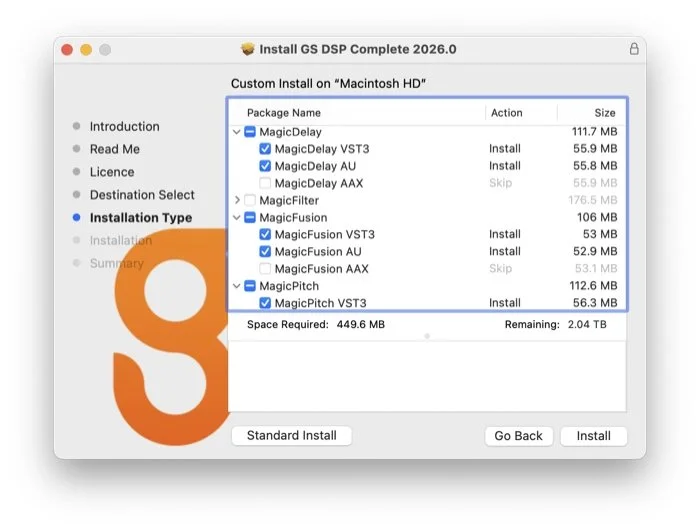This screenshot has height=530, width=700.
Task: Click the MagicDelay AU row label
Action: click(315, 166)
